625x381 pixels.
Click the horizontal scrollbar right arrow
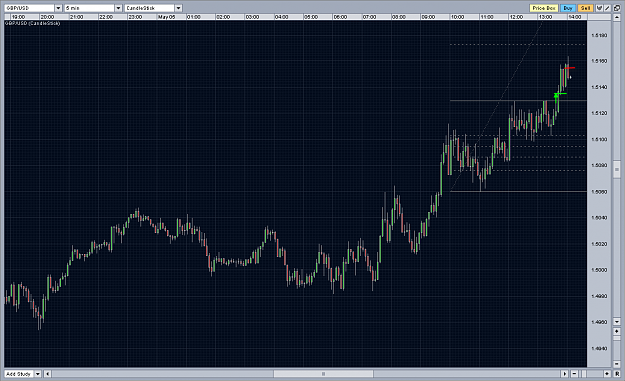click(x=565, y=374)
